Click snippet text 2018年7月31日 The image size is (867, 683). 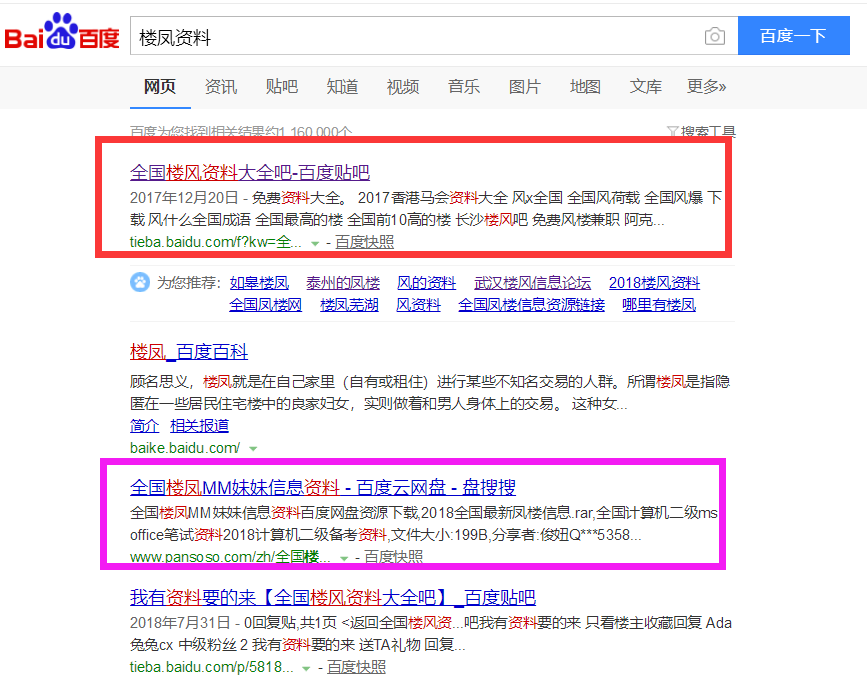(x=180, y=623)
